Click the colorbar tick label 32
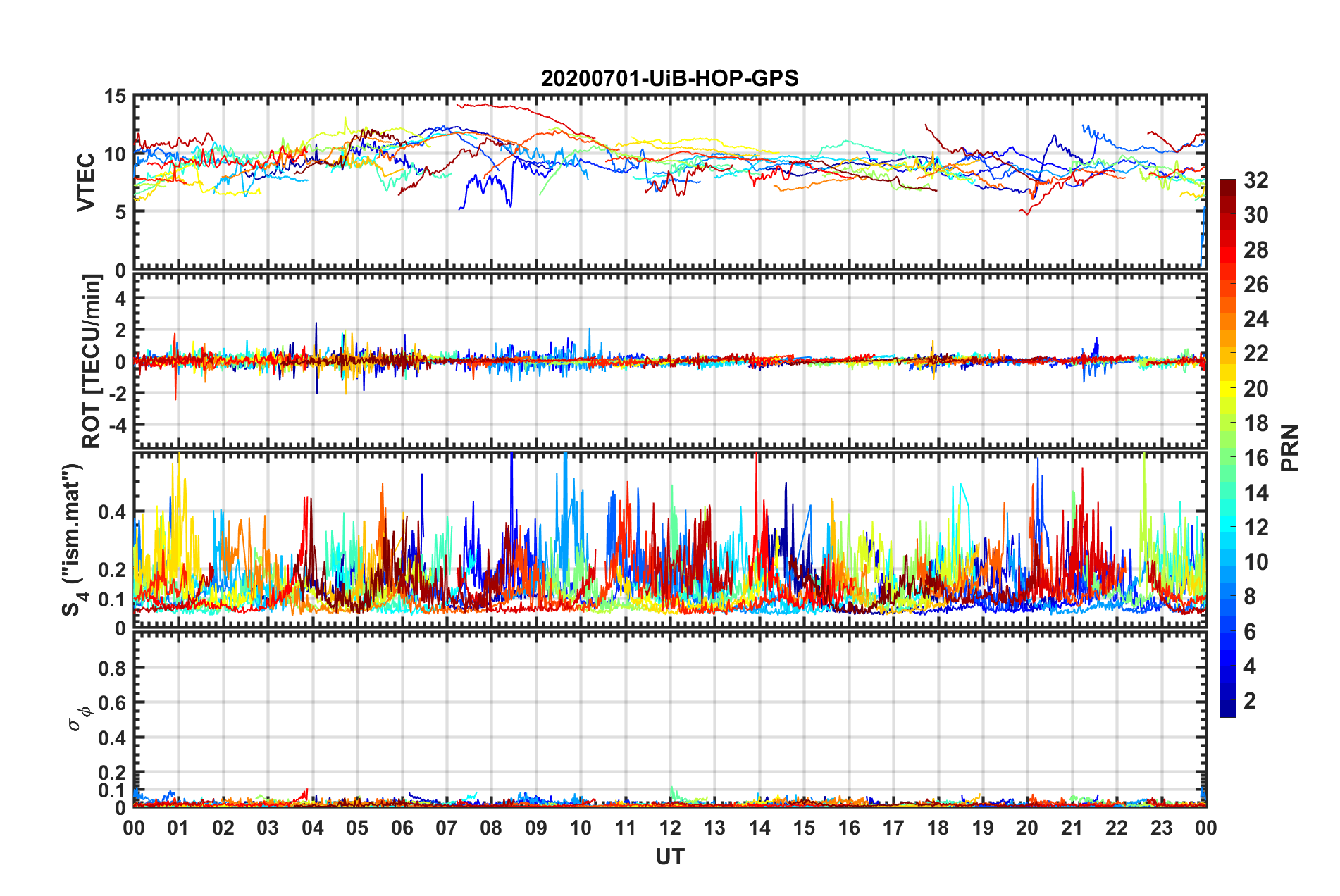The width and height of the screenshot is (1340, 896). (1255, 180)
